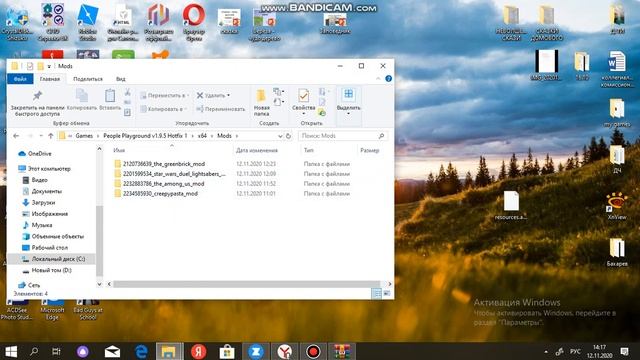Select the Бахарев folder on desktop
This screenshot has height=360, width=640.
[x=617, y=252]
